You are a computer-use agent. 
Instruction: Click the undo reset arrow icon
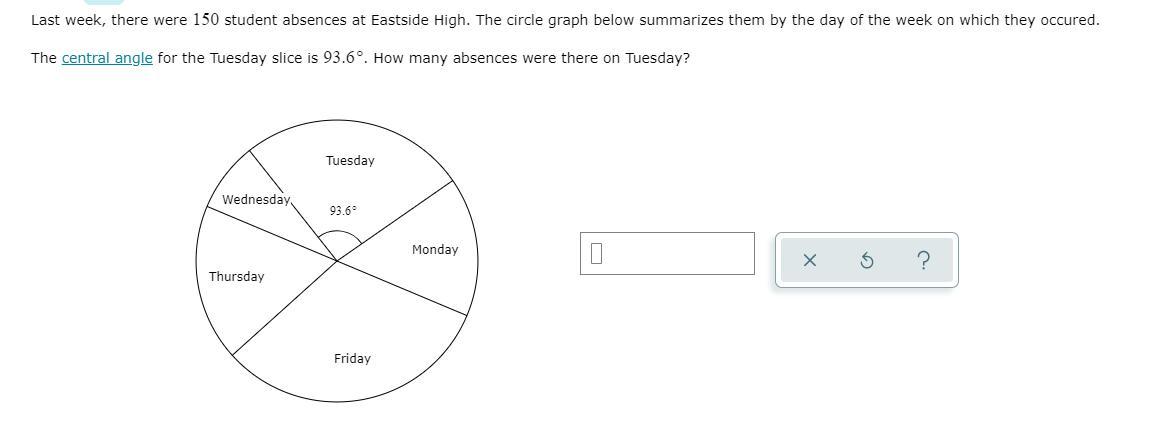pyautogui.click(x=866, y=260)
